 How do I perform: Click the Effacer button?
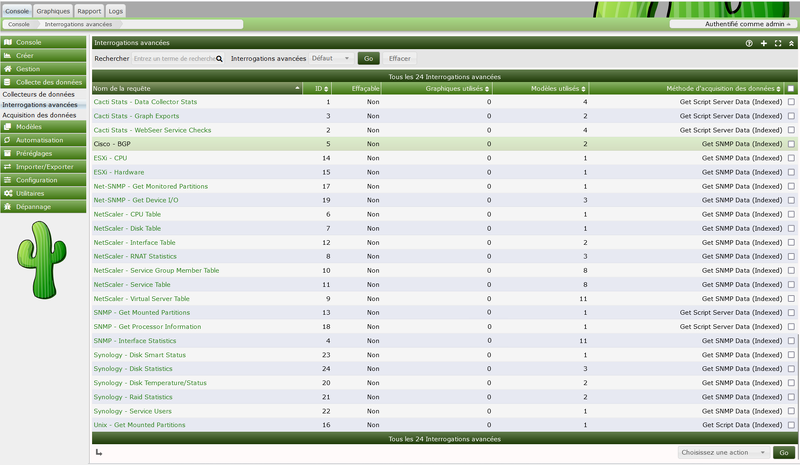pos(399,58)
